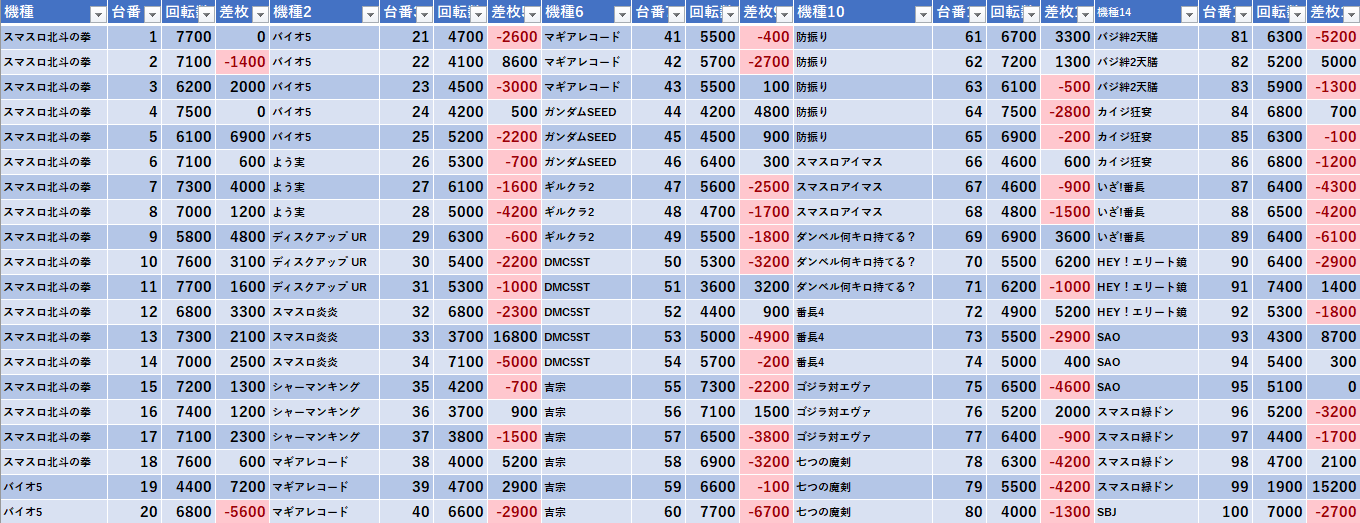The image size is (1360, 523).
Task: Select マギアレコード cell in 台番 42 row
Action: point(586,62)
